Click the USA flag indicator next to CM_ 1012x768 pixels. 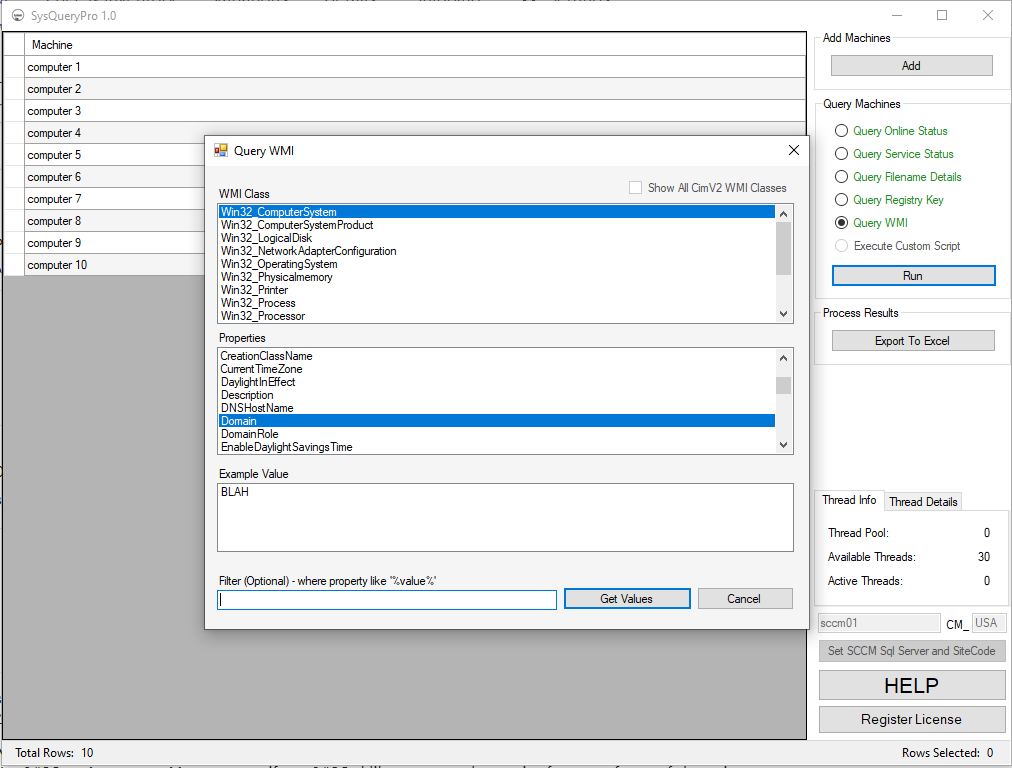[988, 622]
